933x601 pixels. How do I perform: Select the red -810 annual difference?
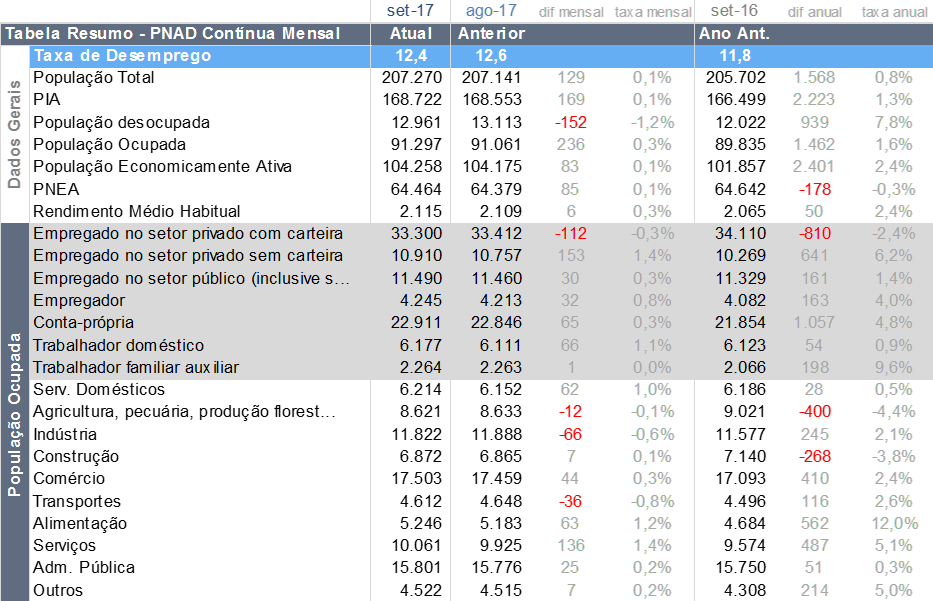coord(815,233)
